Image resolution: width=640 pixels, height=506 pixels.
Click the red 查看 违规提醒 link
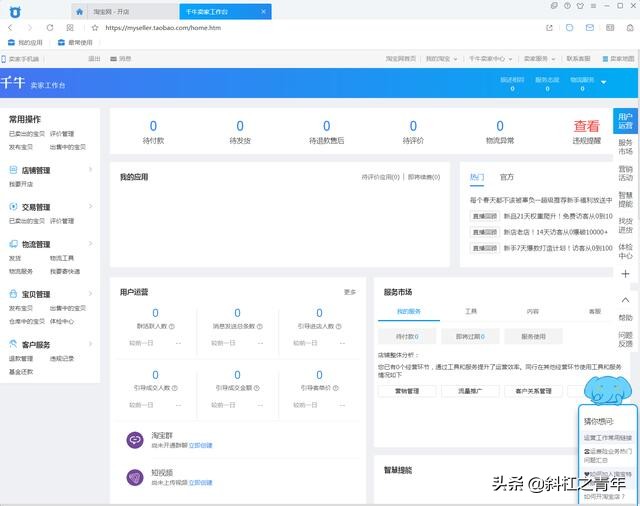click(587, 126)
